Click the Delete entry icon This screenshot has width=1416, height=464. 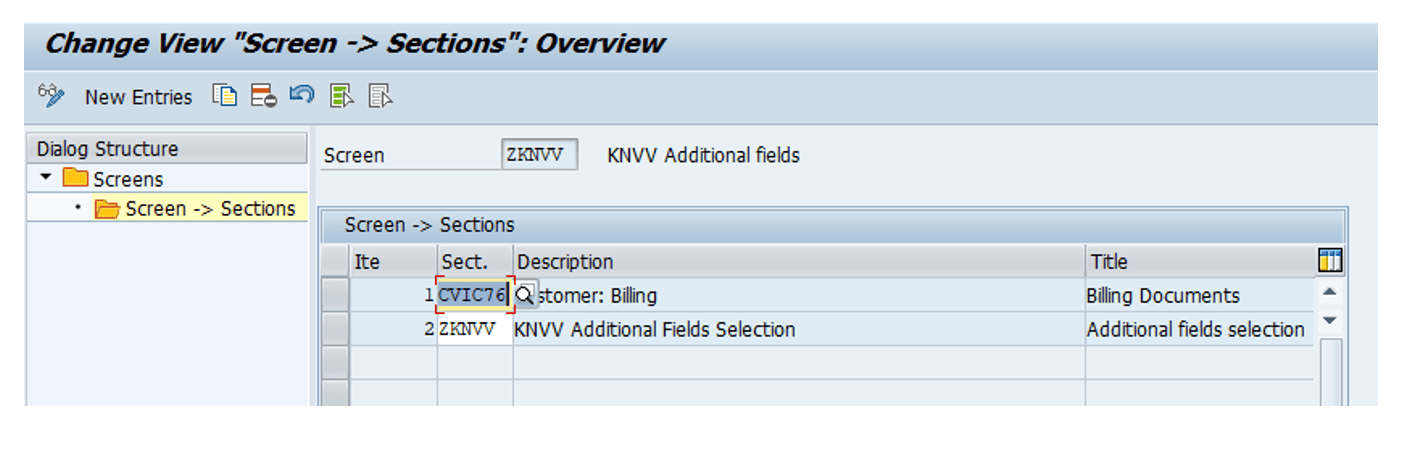263,96
